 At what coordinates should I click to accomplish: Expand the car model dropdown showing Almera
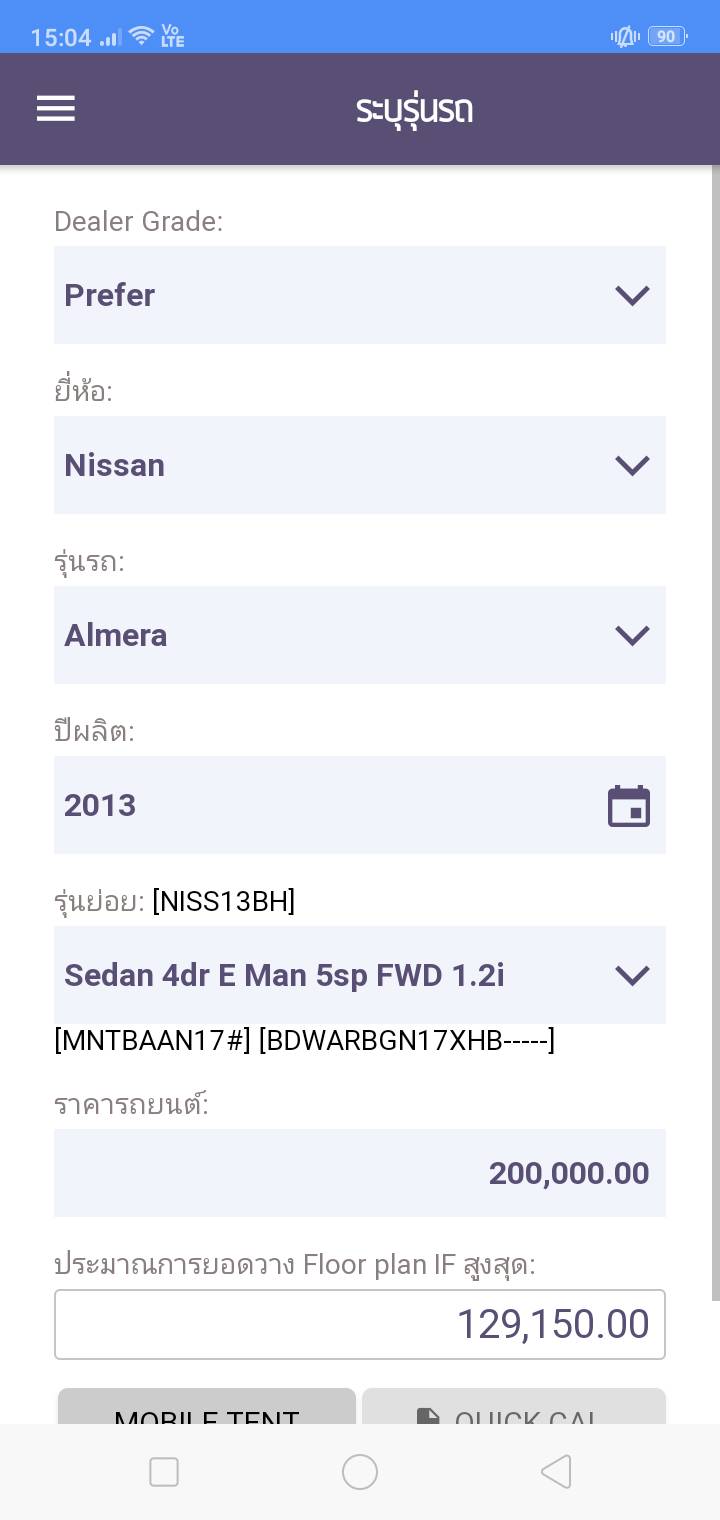click(359, 635)
